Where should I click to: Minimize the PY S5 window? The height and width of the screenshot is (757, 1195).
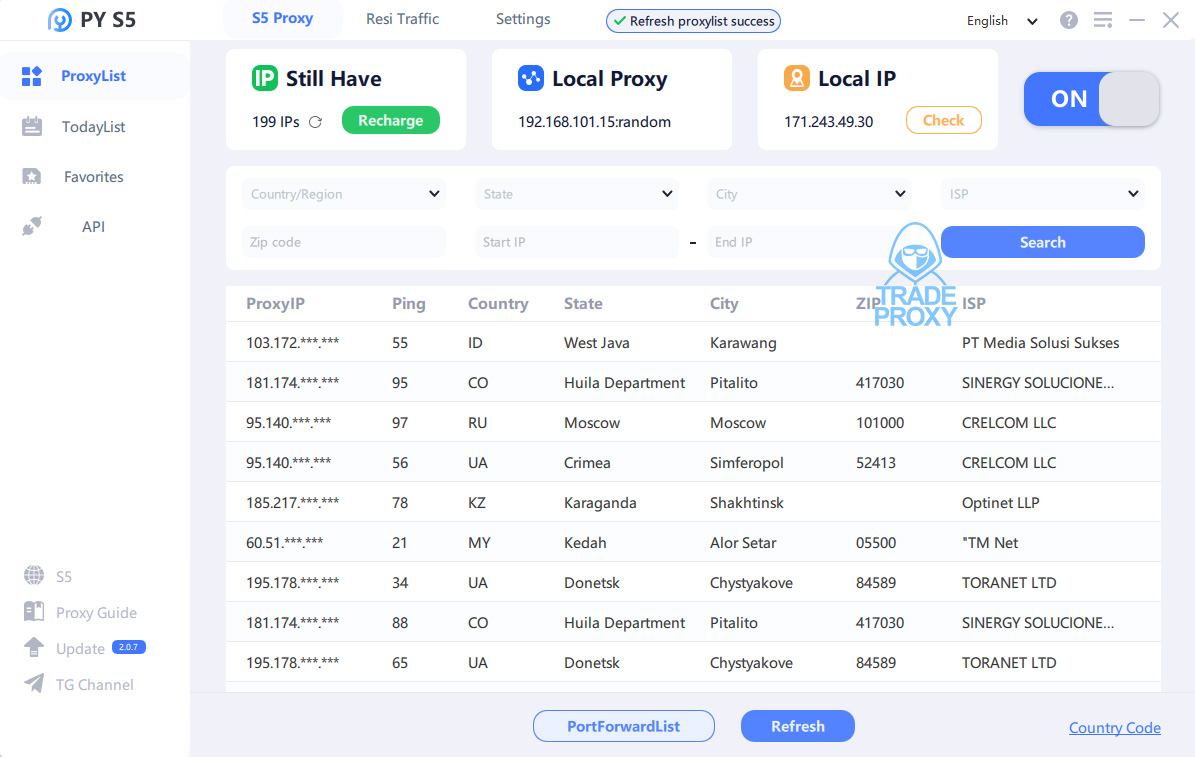click(1137, 21)
